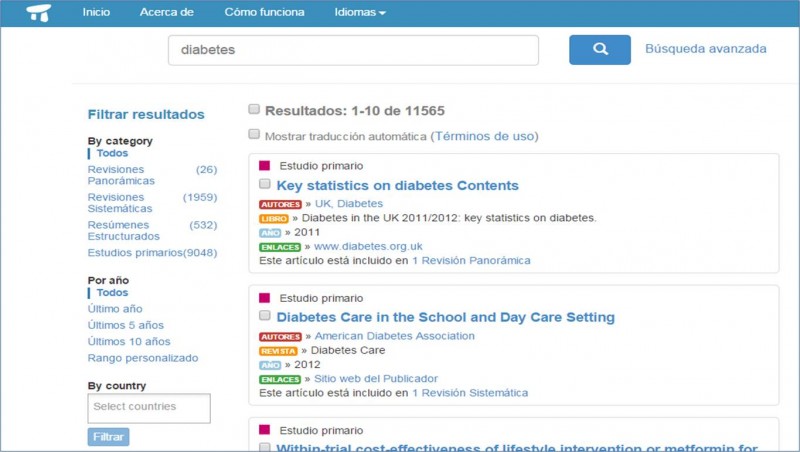Screen dimensions: 800x452
Task: Click the AUTORES badge on first result
Action: [280, 204]
